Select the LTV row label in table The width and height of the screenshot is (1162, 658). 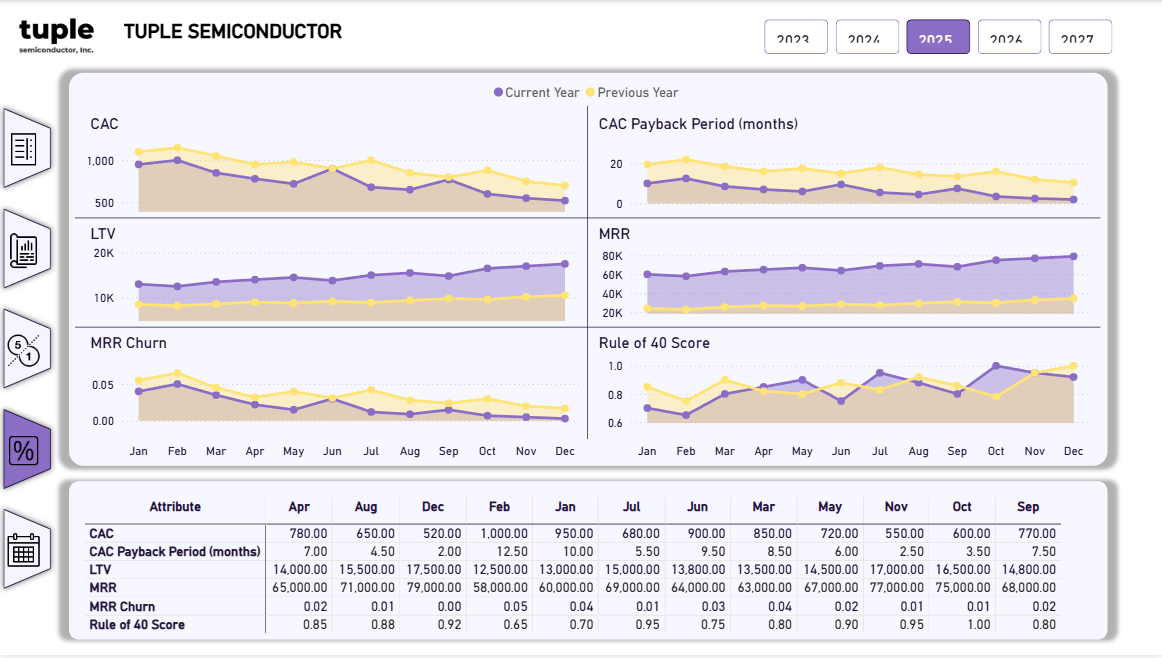pos(100,570)
